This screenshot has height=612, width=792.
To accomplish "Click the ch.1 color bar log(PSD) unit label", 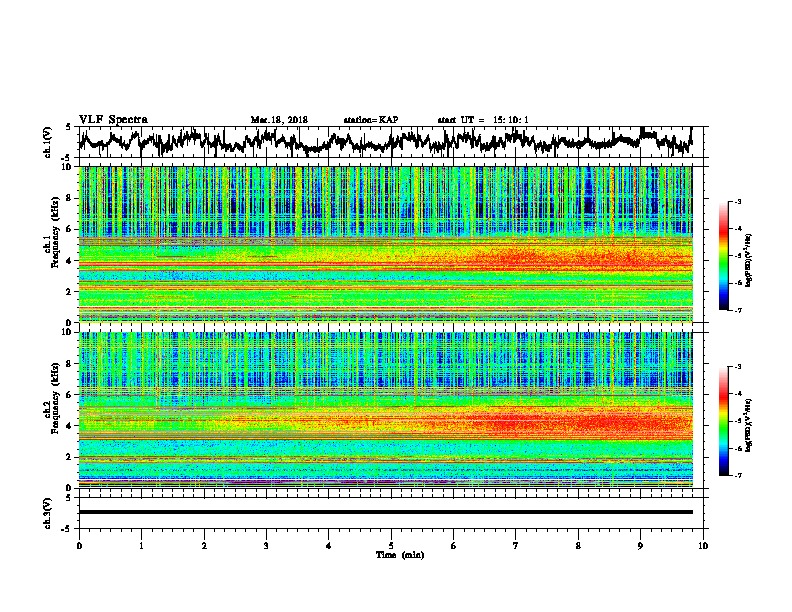I will click(x=749, y=260).
